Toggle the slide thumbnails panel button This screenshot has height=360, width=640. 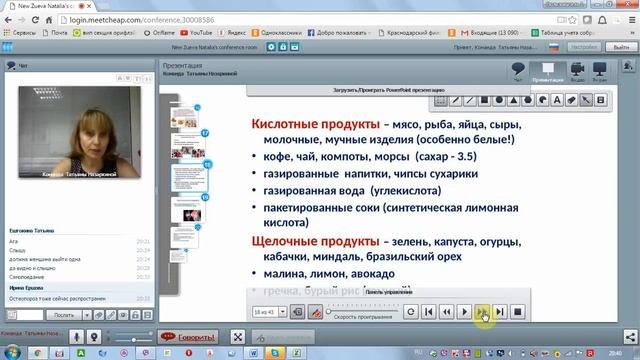298,312
